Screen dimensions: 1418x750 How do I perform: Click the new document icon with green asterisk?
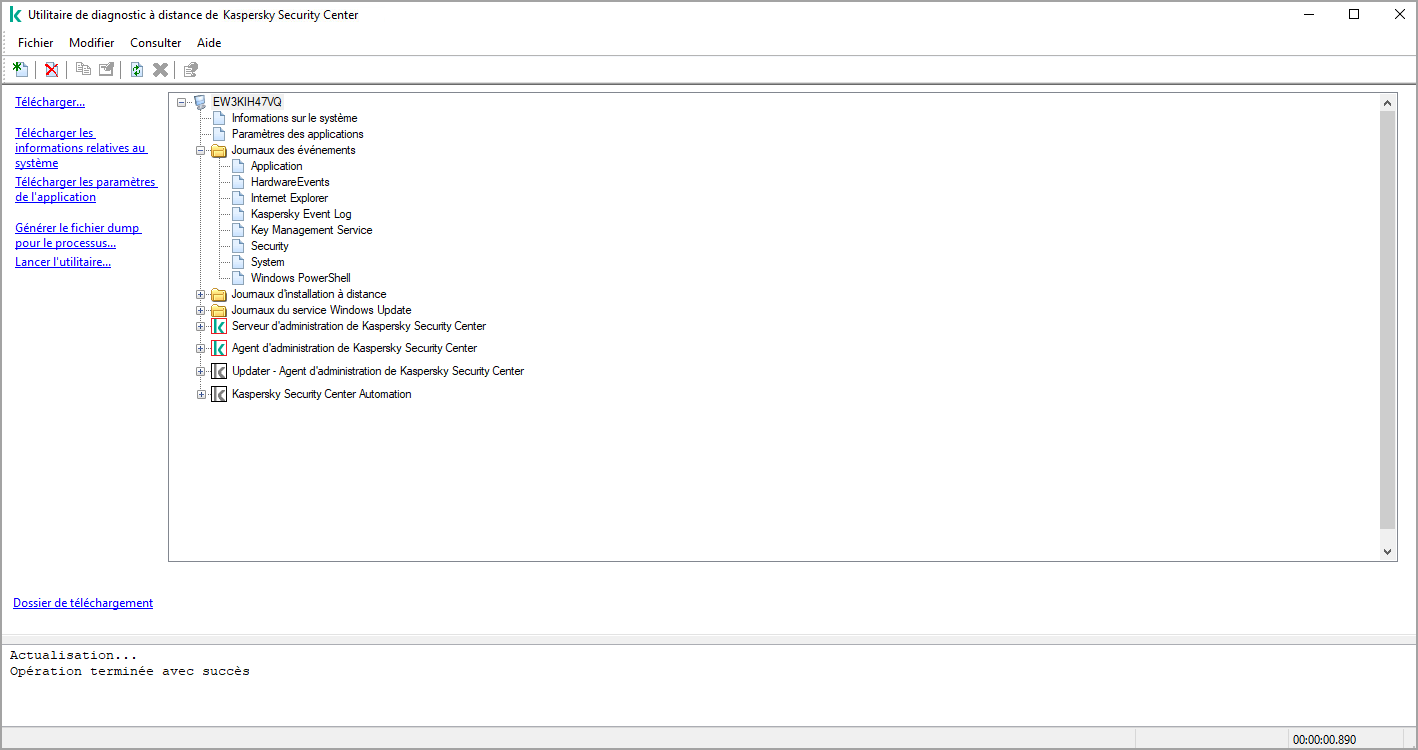[20, 69]
